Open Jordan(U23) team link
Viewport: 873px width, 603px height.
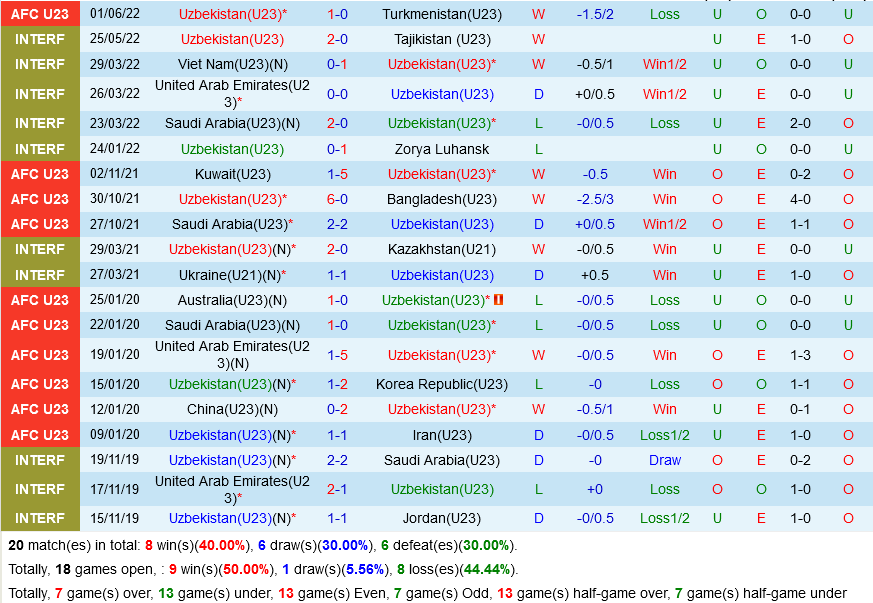[442, 518]
